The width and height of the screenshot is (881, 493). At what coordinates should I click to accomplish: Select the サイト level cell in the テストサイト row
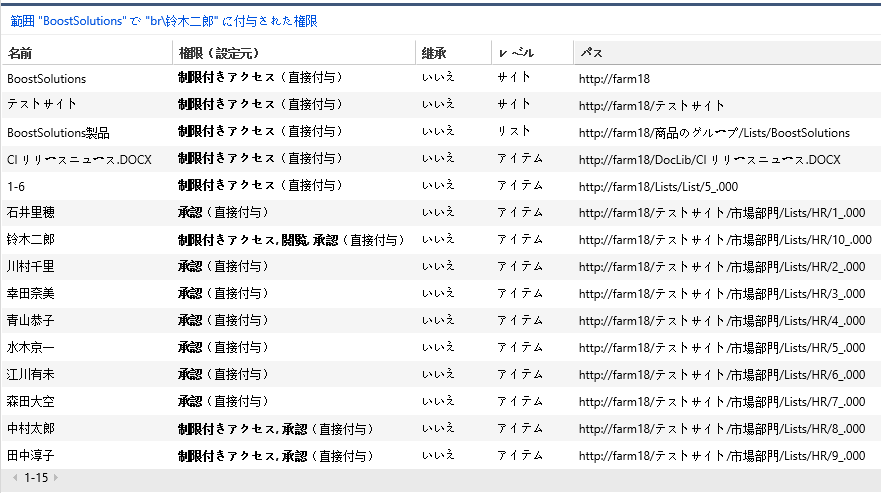(x=514, y=105)
